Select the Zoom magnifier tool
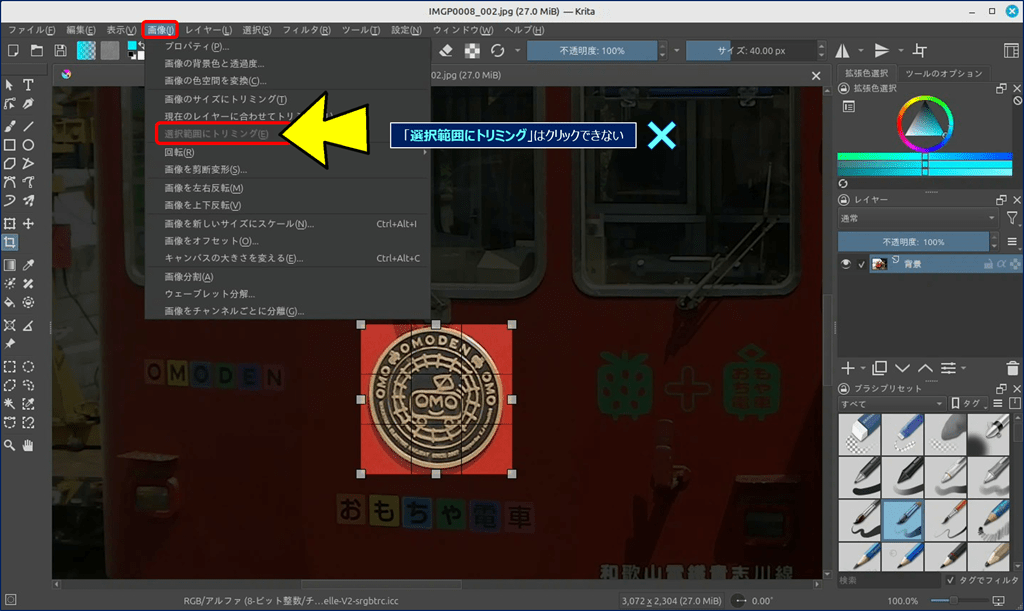Screen dimensions: 1024x611 tap(10, 445)
